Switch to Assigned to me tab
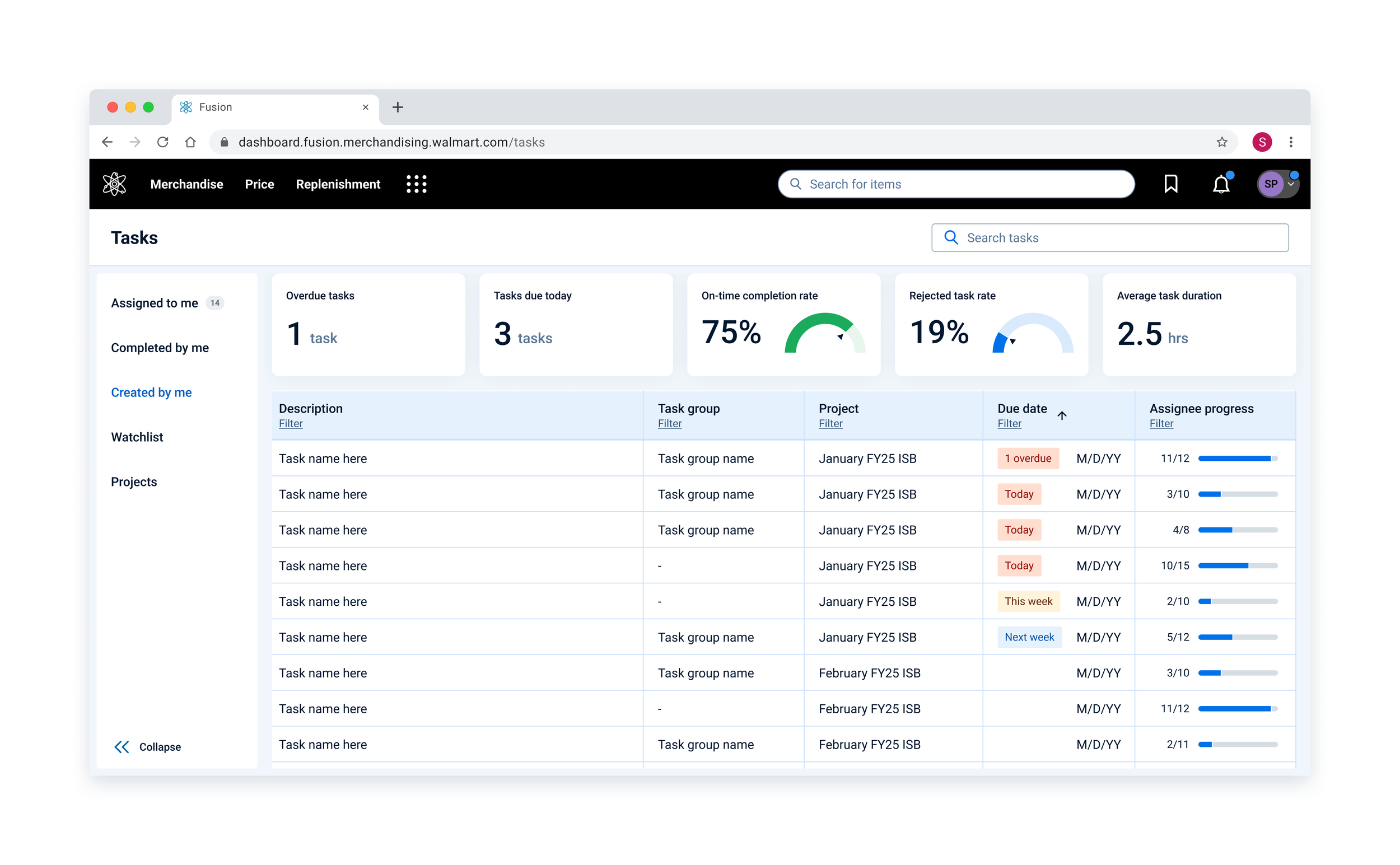The width and height of the screenshot is (1400, 865). 155,303
